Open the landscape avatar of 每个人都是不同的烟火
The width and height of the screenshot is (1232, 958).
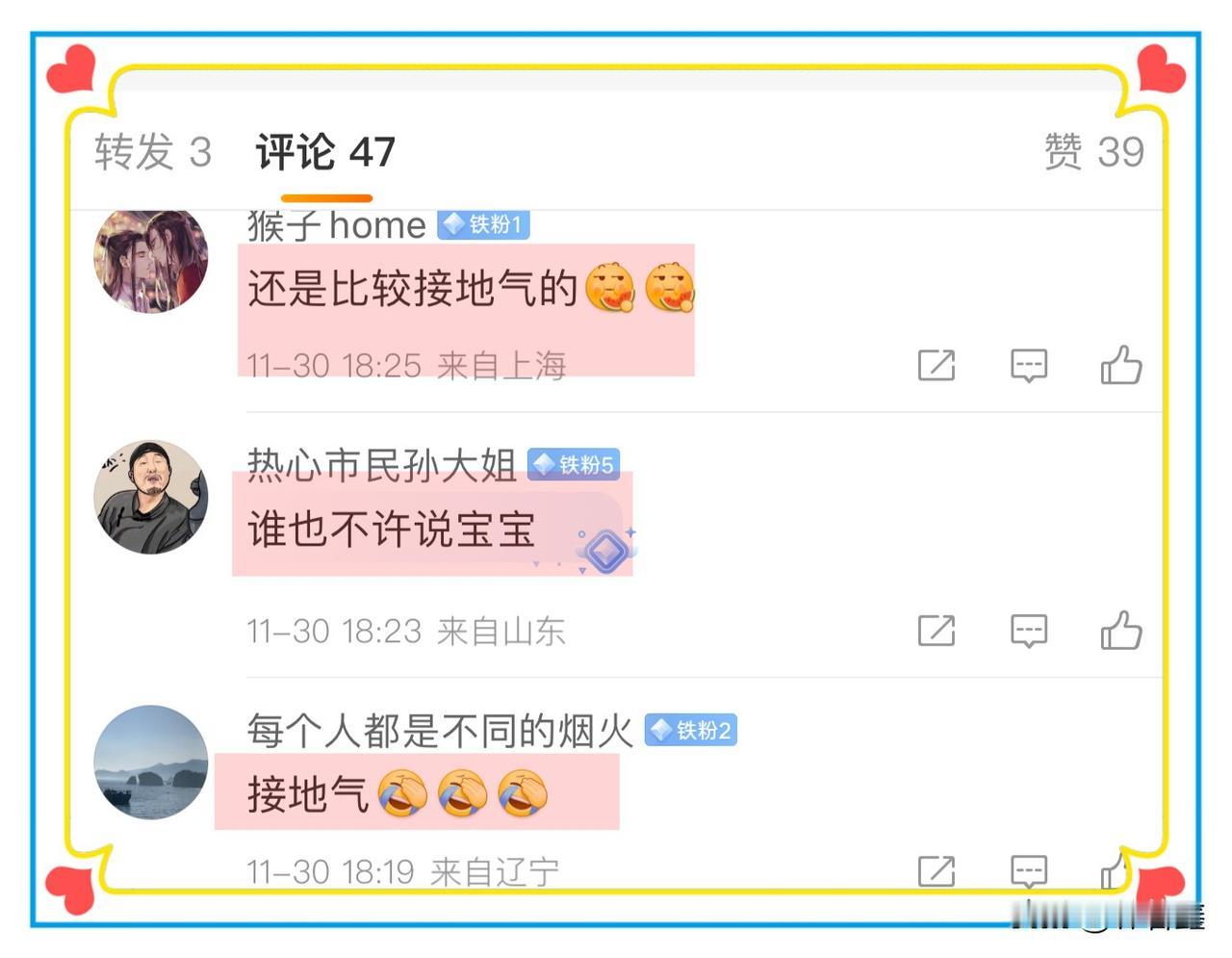151,763
